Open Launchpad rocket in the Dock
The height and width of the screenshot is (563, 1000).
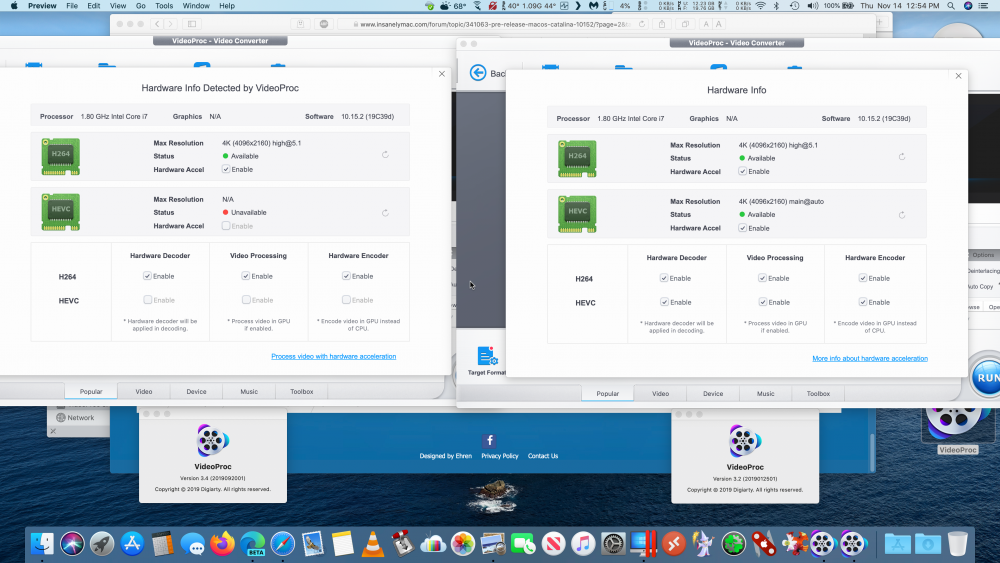[x=102, y=544]
